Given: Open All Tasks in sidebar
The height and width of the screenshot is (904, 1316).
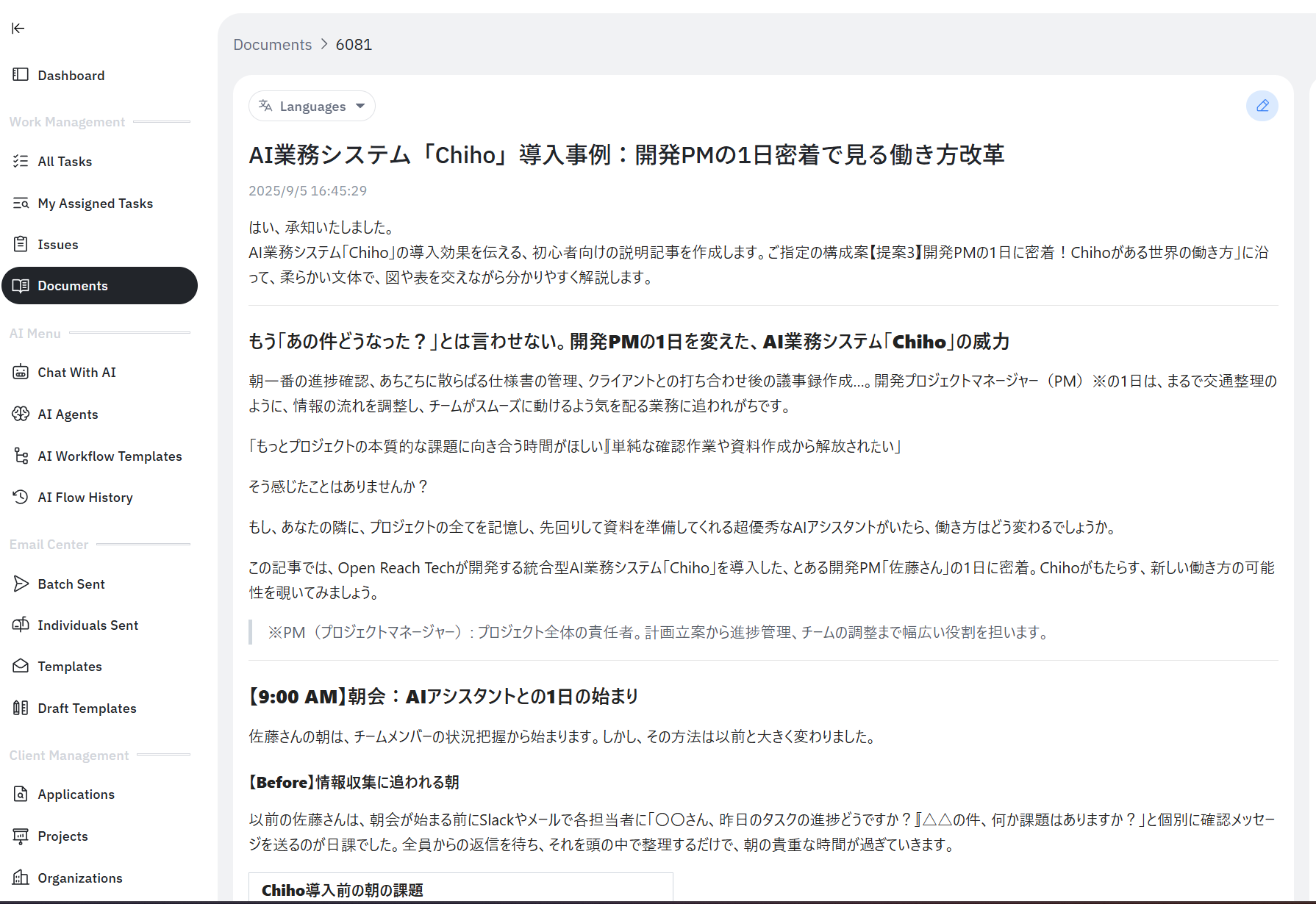Looking at the screenshot, I should (65, 162).
